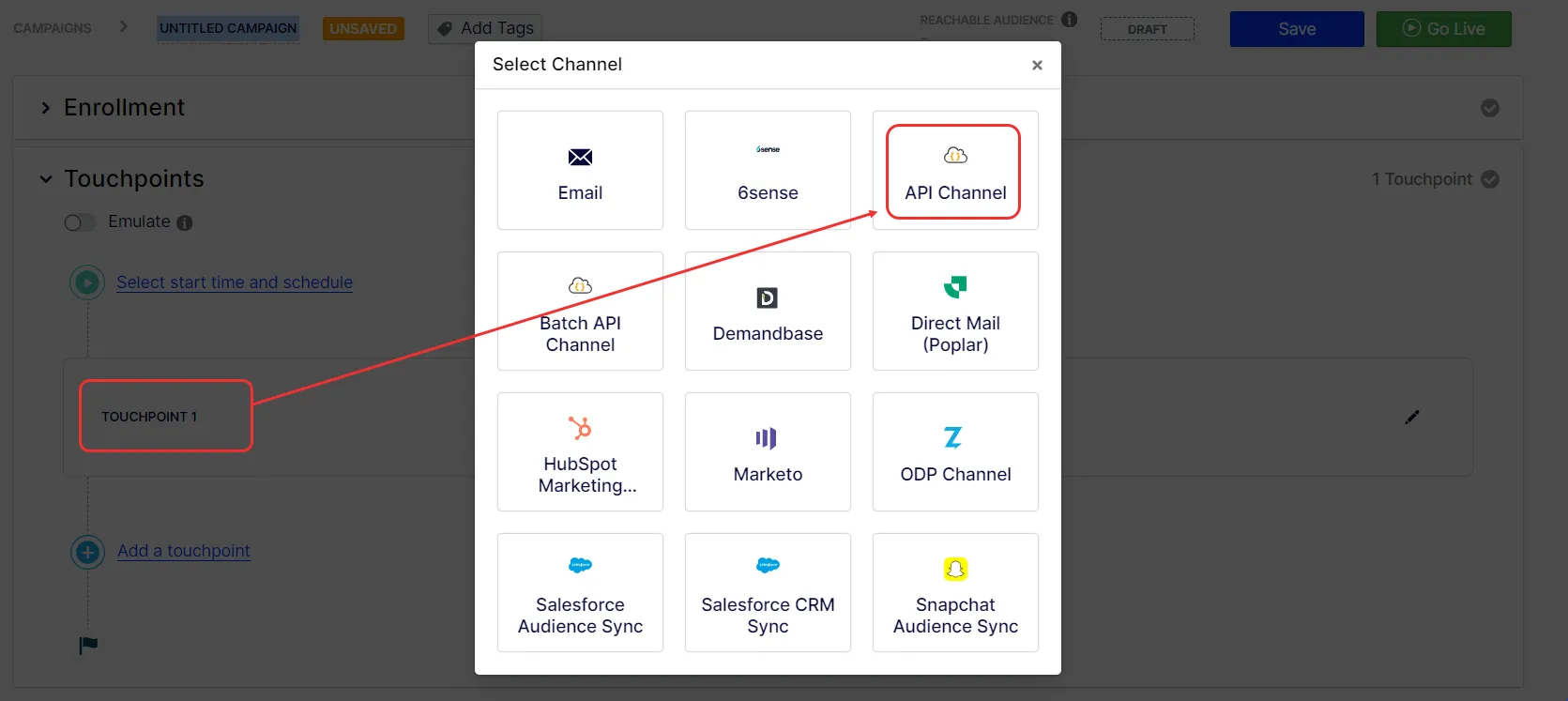
Task: Click the Enrollment completed checkmark icon
Action: pyautogui.click(x=1490, y=108)
